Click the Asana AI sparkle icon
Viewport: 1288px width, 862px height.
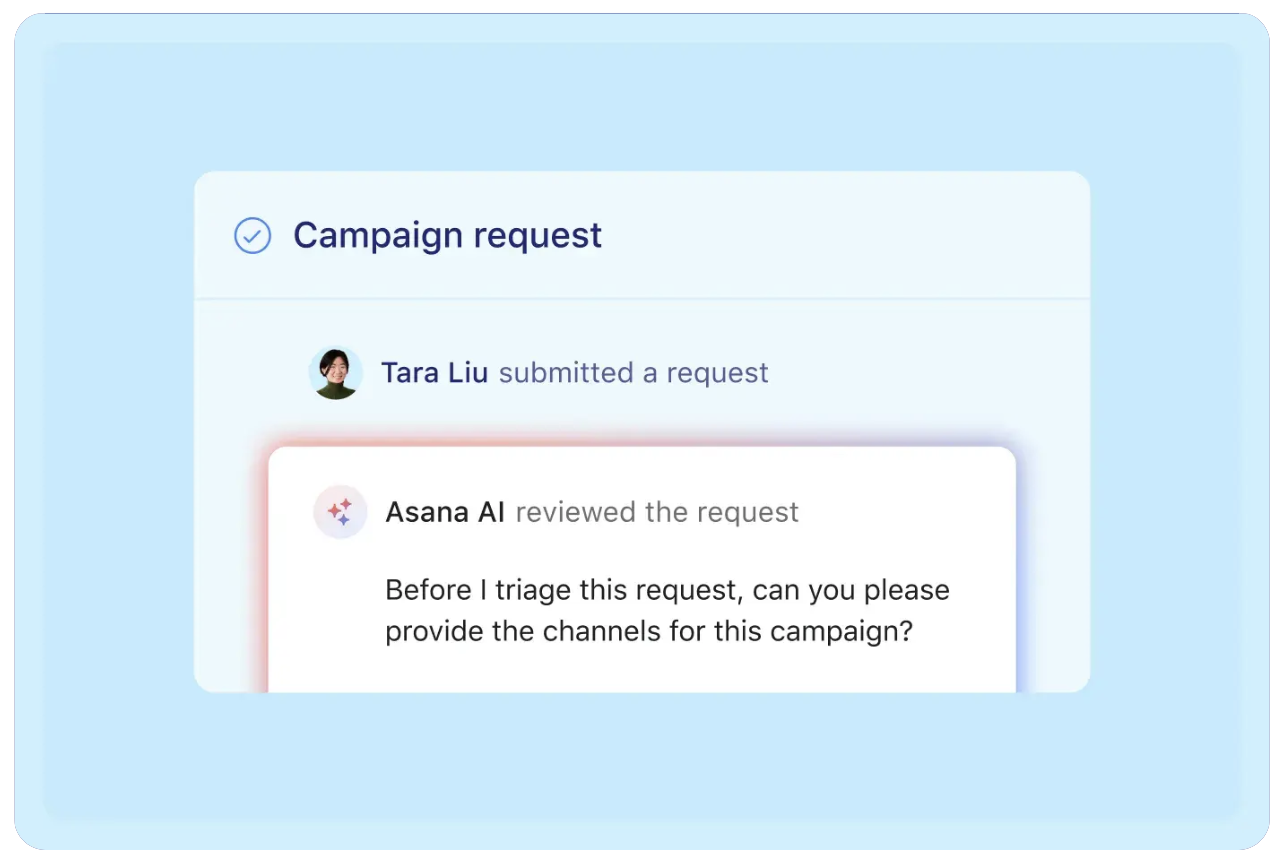[x=340, y=512]
